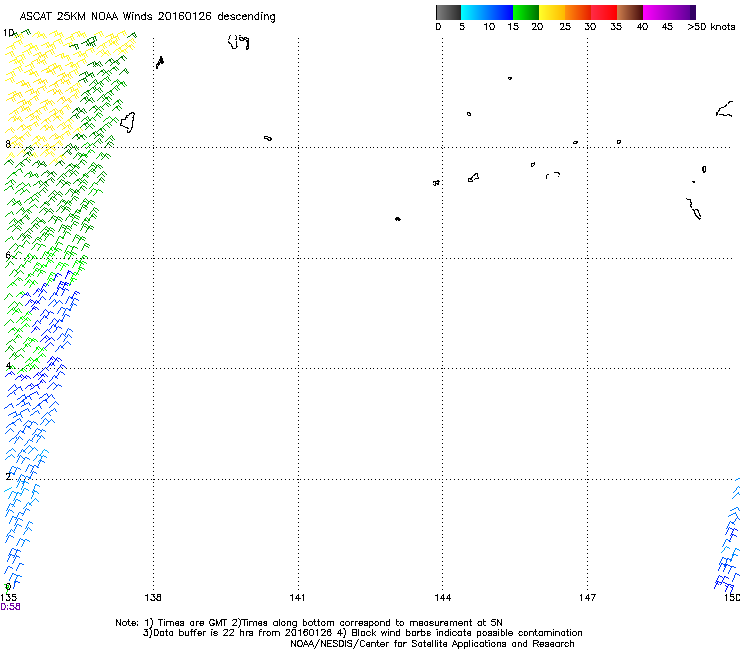Screen dimensions: 740x650
Task: Click the purple time stamp '0:58'
Action: pos(10,607)
